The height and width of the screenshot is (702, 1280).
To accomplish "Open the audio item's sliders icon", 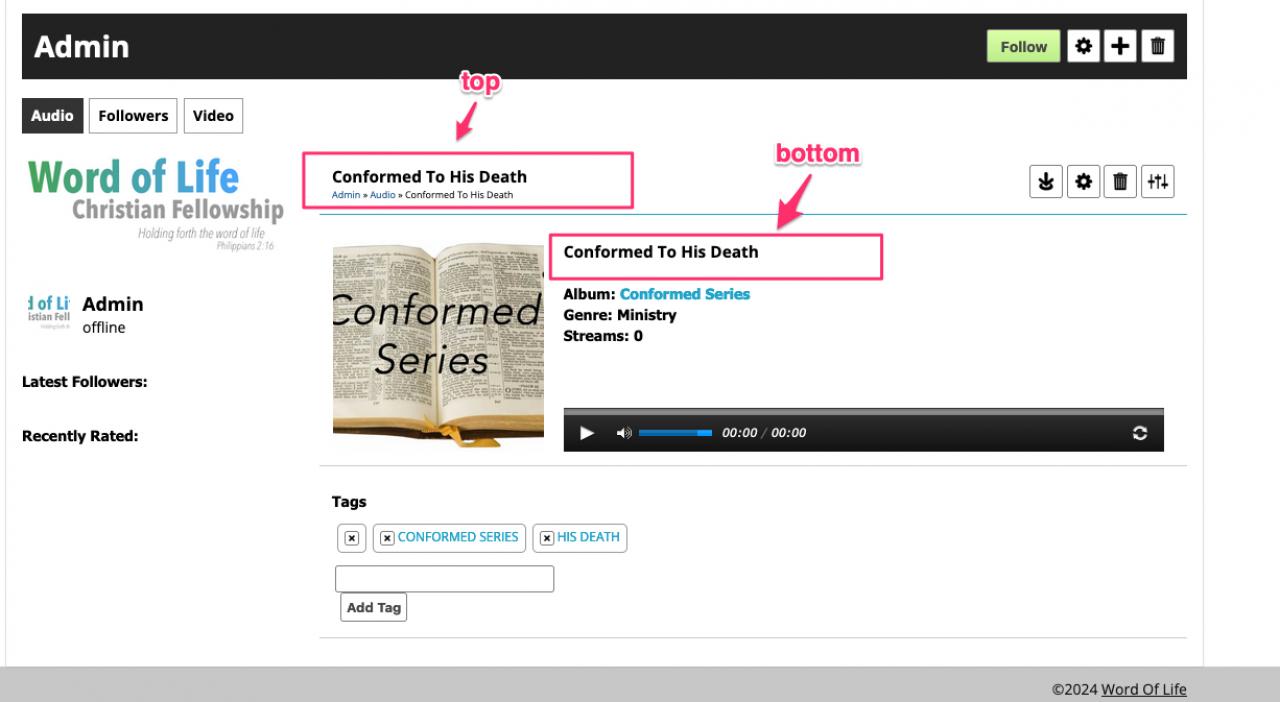I will pos(1157,182).
